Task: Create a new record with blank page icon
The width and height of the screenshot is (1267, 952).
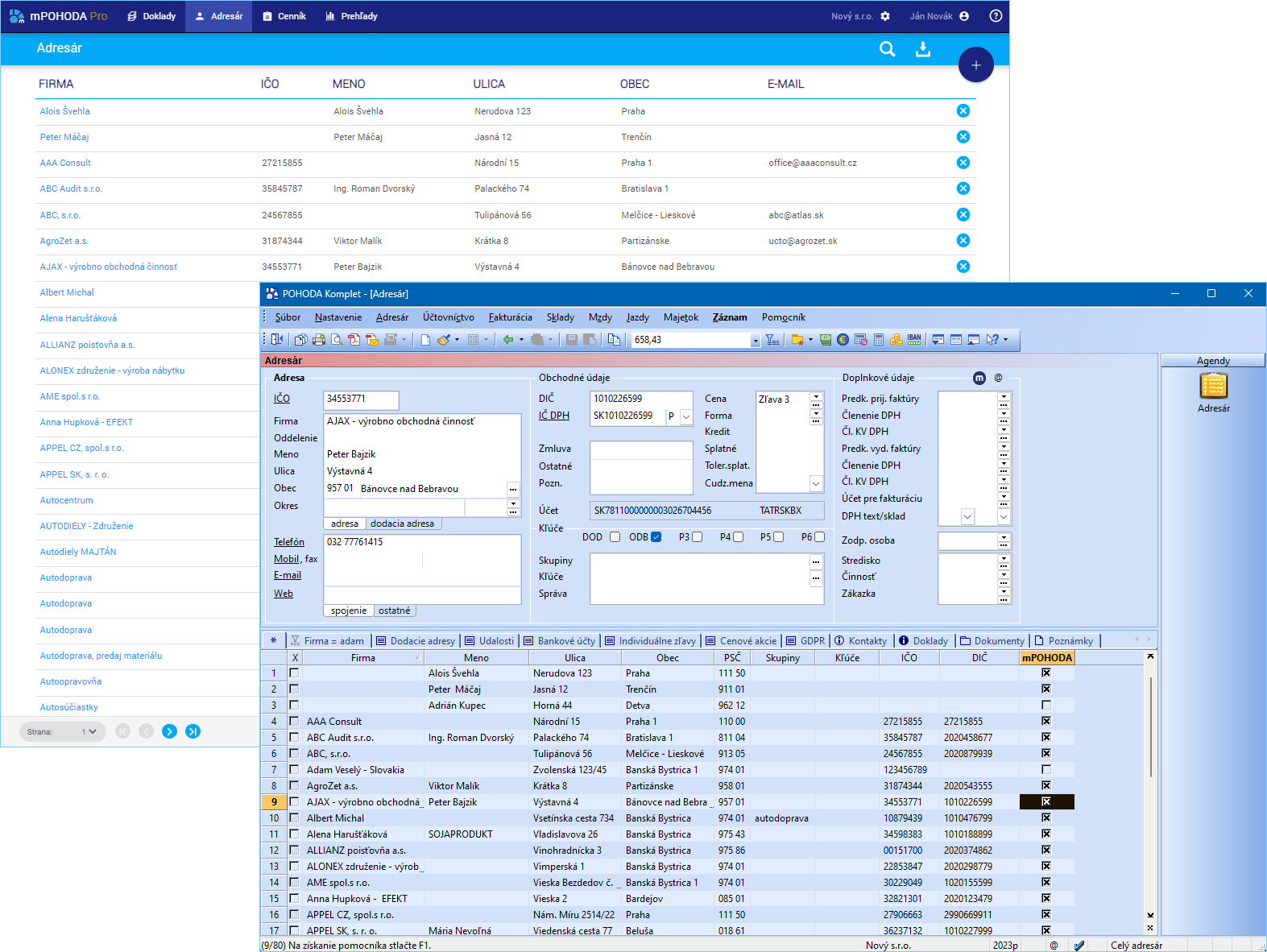Action: pos(425,340)
